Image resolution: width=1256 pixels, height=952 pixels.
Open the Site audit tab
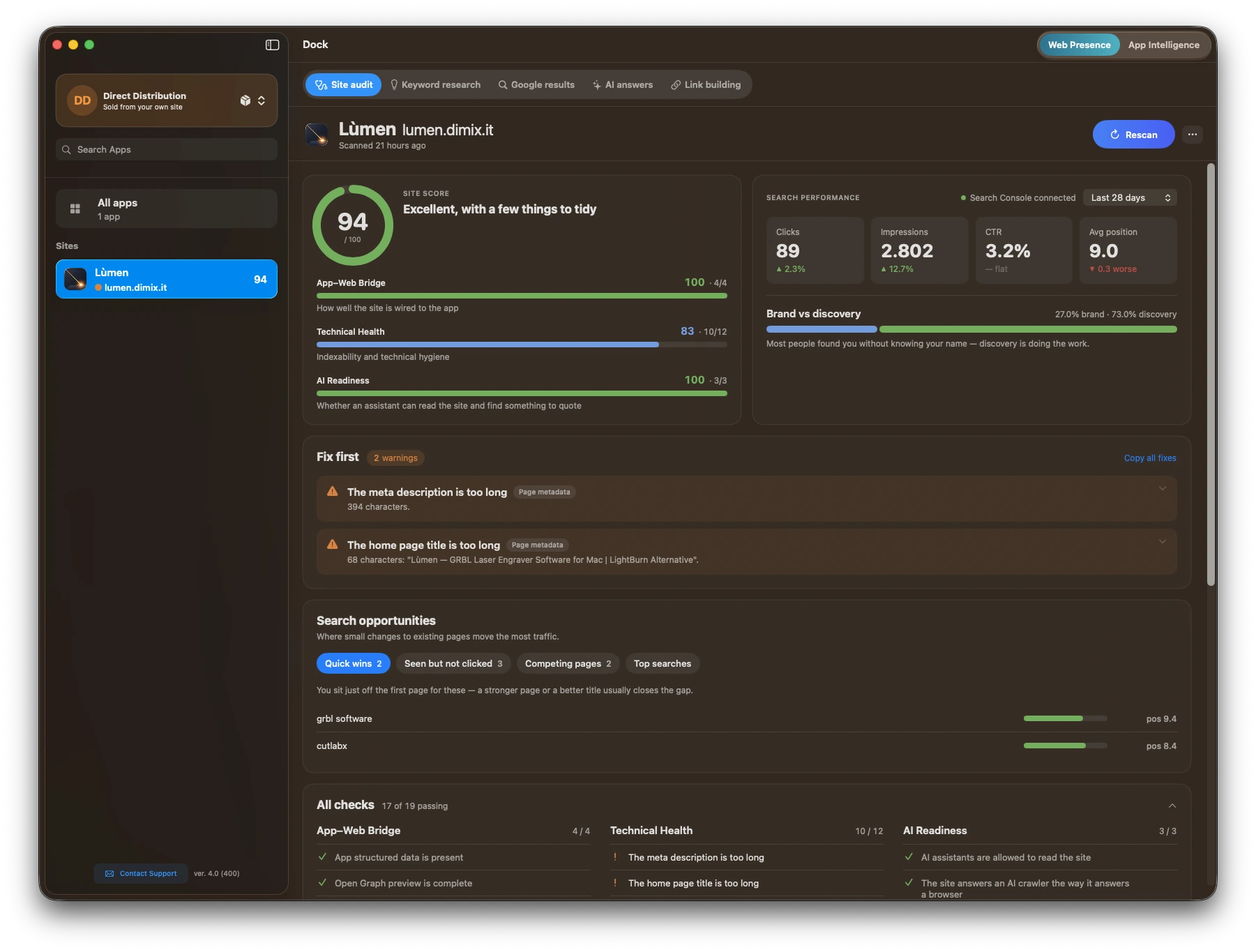point(344,84)
